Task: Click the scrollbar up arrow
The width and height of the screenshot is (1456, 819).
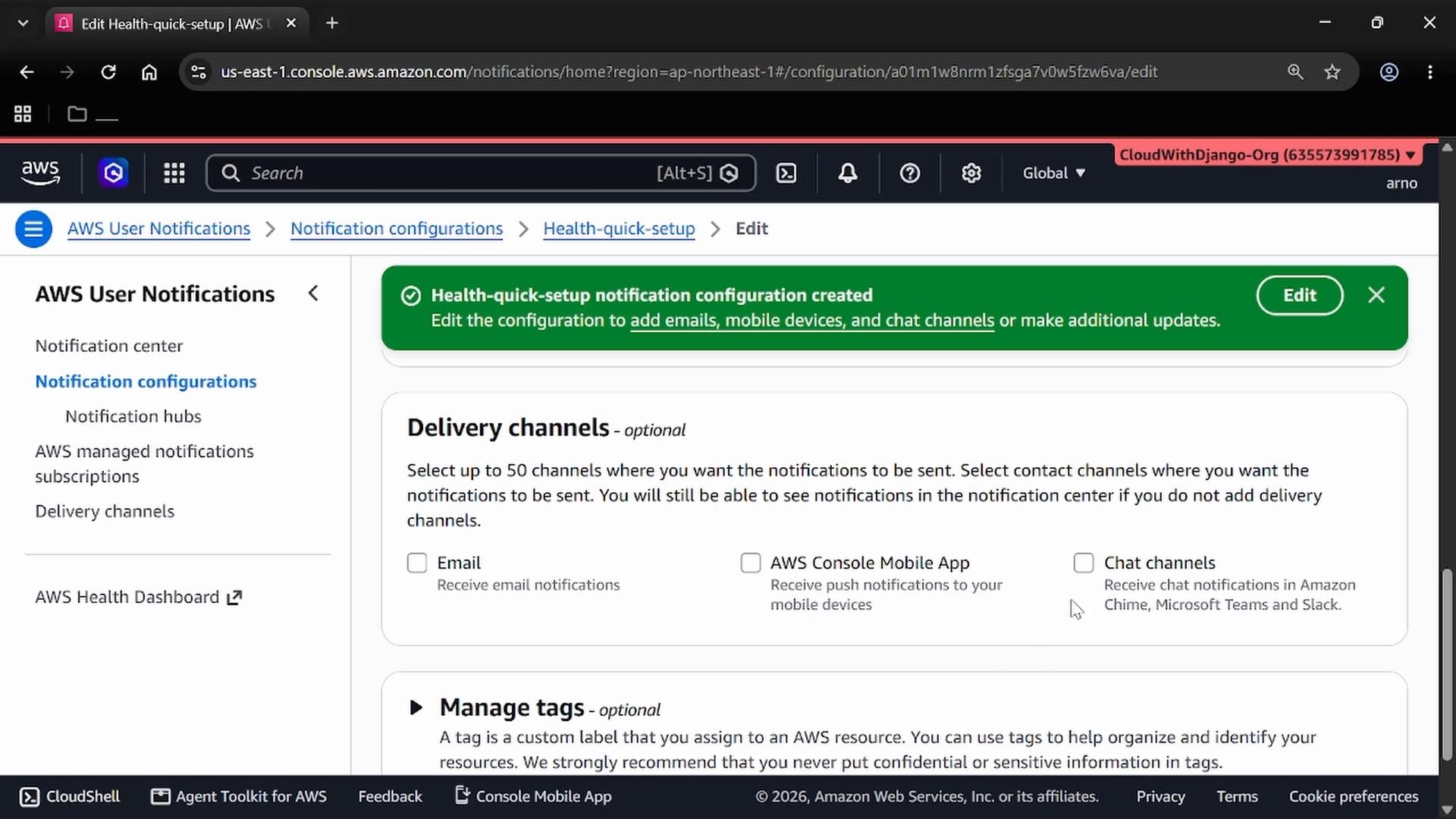Action: (1447, 147)
